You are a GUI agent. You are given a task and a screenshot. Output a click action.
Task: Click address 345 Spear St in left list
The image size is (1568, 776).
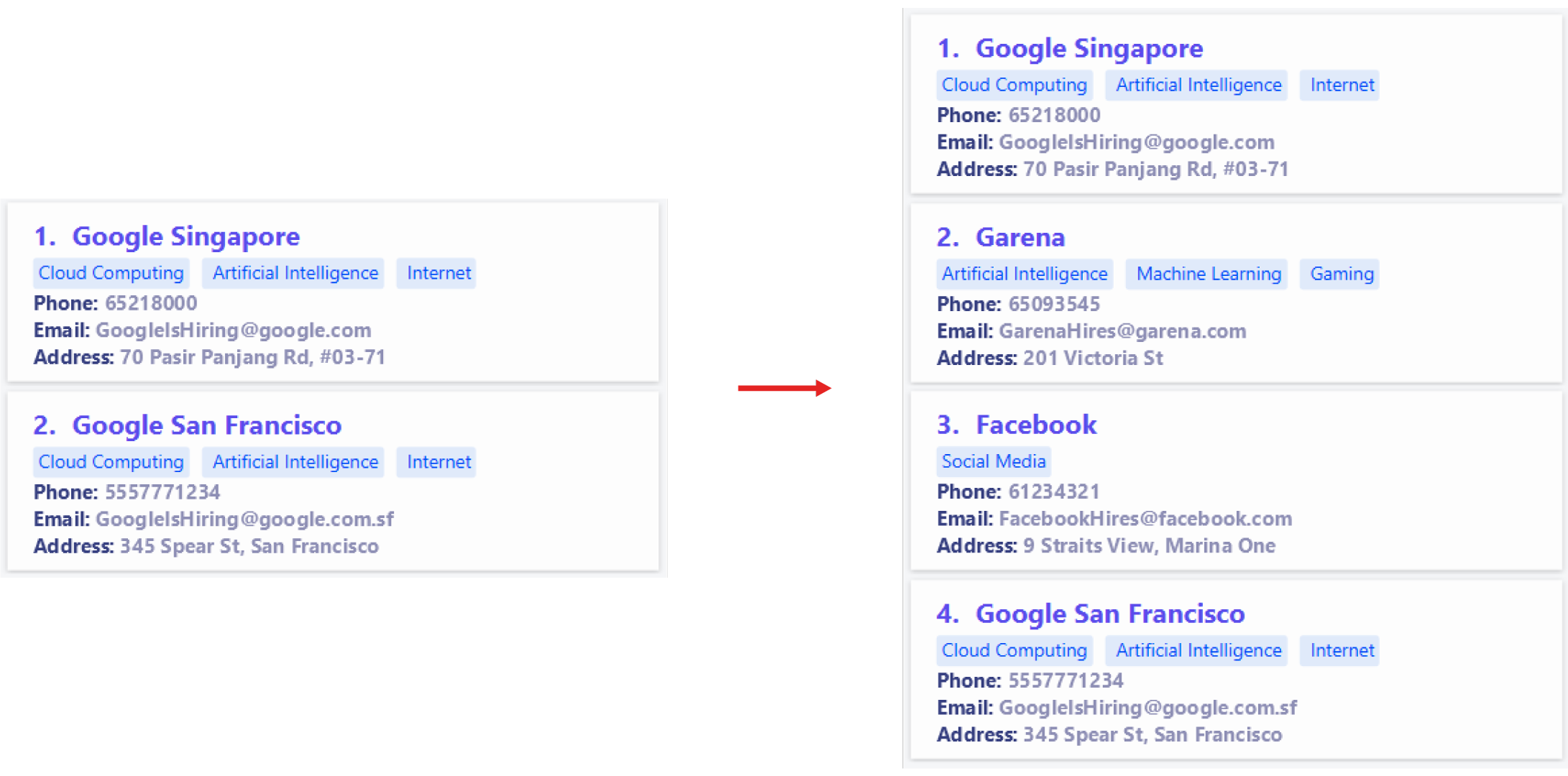249,546
